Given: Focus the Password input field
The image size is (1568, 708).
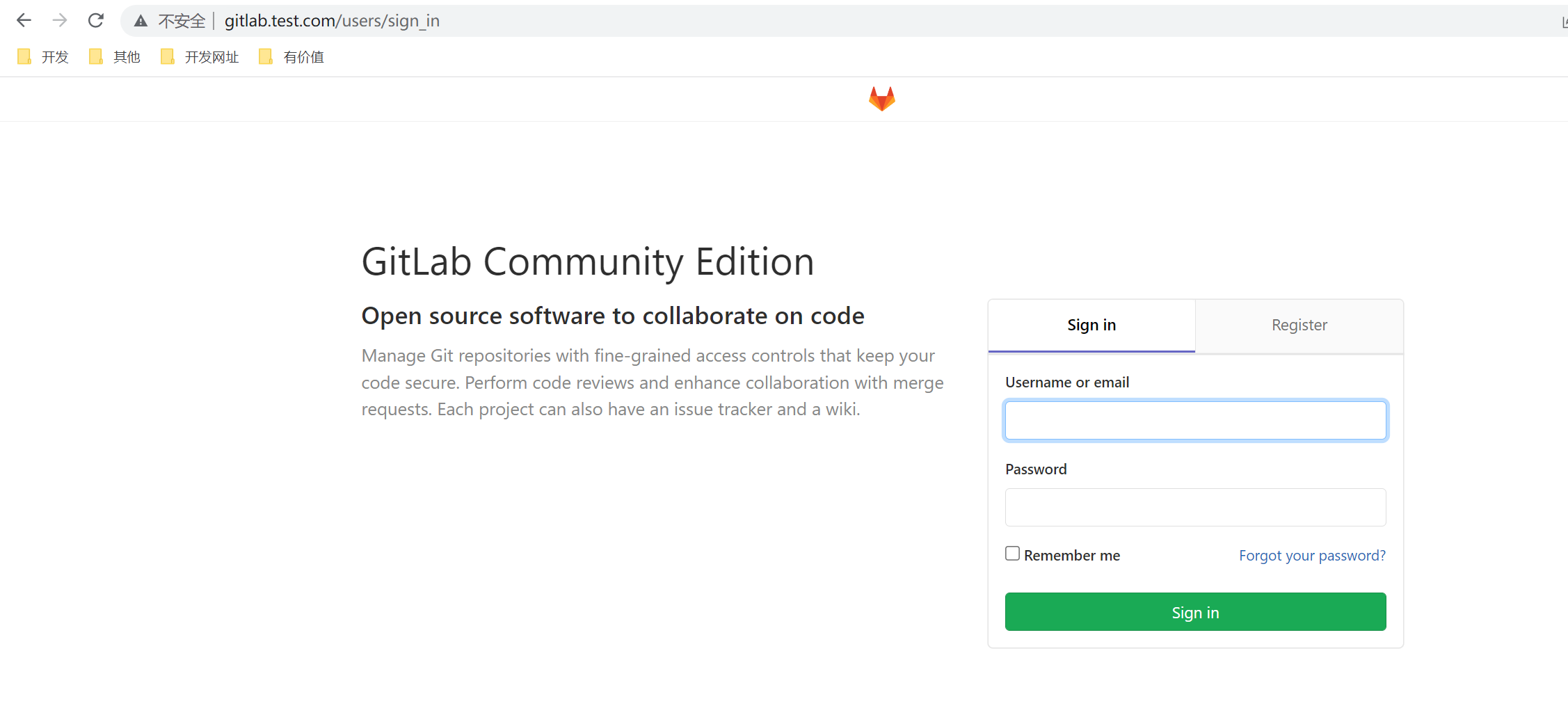Looking at the screenshot, I should click(1195, 507).
